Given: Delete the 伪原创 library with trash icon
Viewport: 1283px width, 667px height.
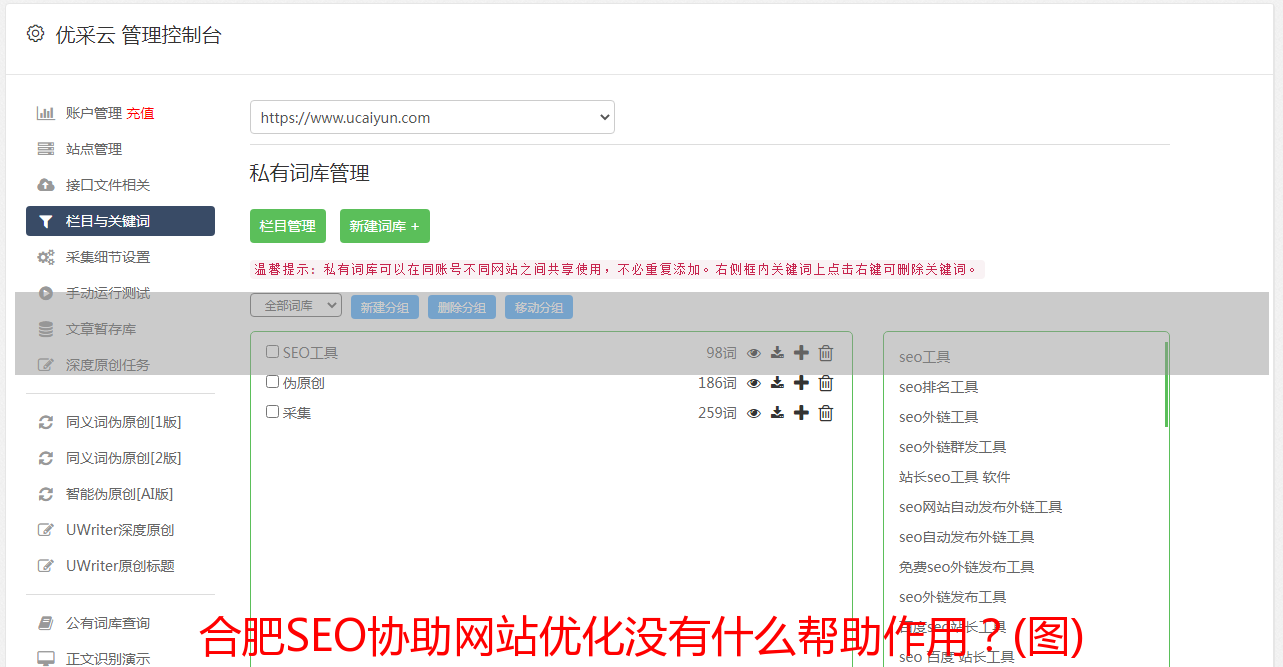Looking at the screenshot, I should pyautogui.click(x=826, y=383).
